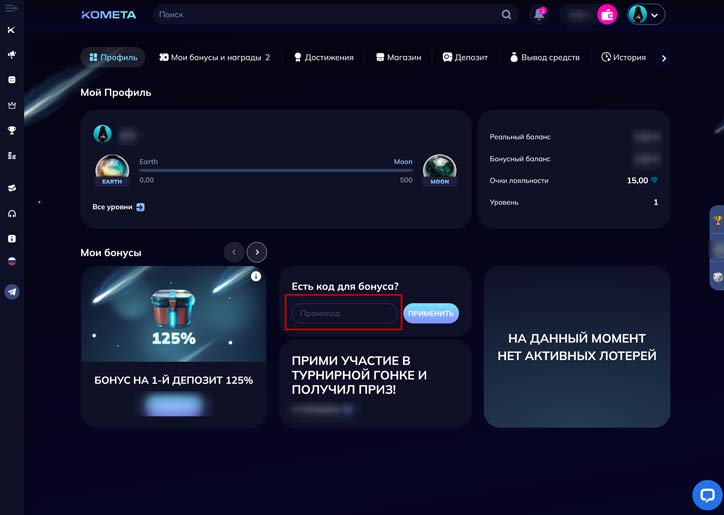Open the leaderboard ranking sidebar icon
This screenshot has width=724, height=515.
pyautogui.click(x=12, y=156)
